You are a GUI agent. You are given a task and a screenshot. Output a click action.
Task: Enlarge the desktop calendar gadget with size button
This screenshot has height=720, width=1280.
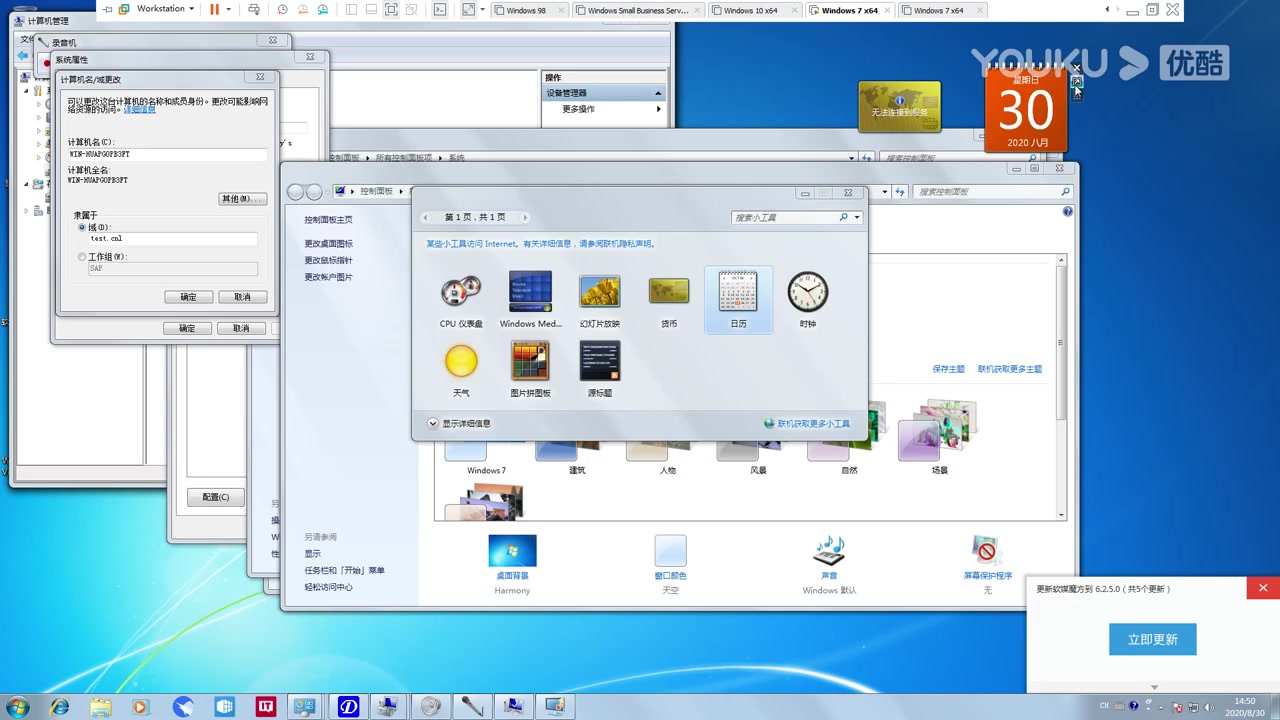(1077, 81)
